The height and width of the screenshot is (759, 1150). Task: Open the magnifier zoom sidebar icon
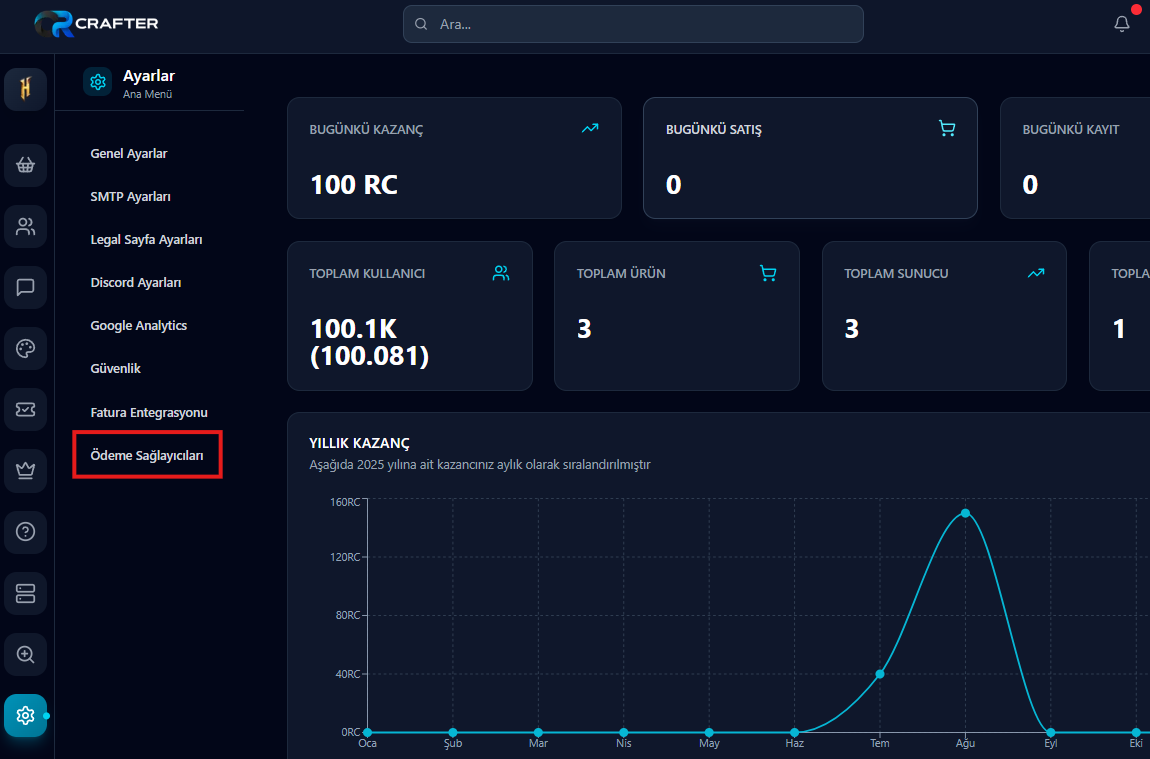[26, 654]
